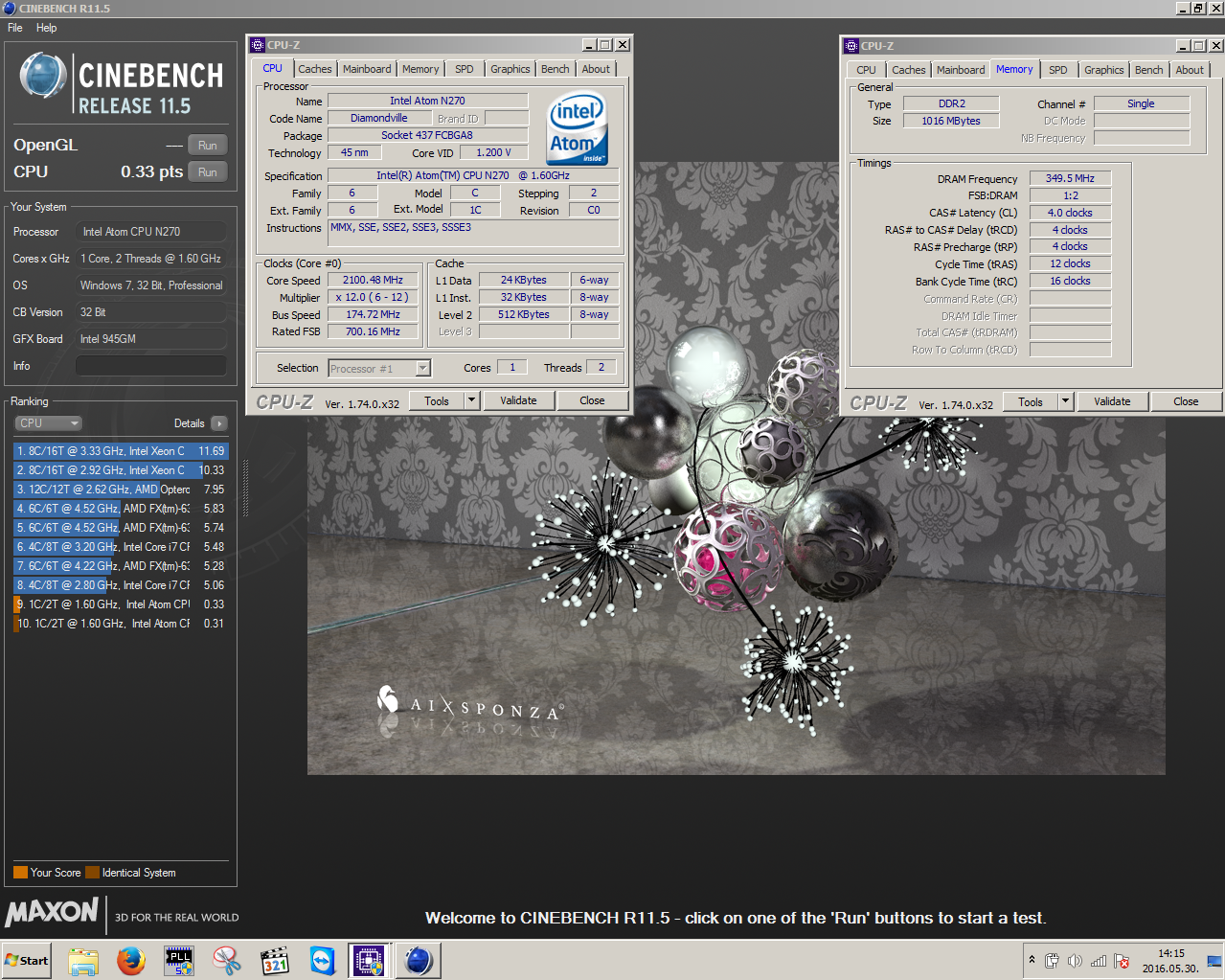Screen dimensions: 1225x980
Task: Switch to the Cinebench taskbar button
Action: [x=419, y=960]
